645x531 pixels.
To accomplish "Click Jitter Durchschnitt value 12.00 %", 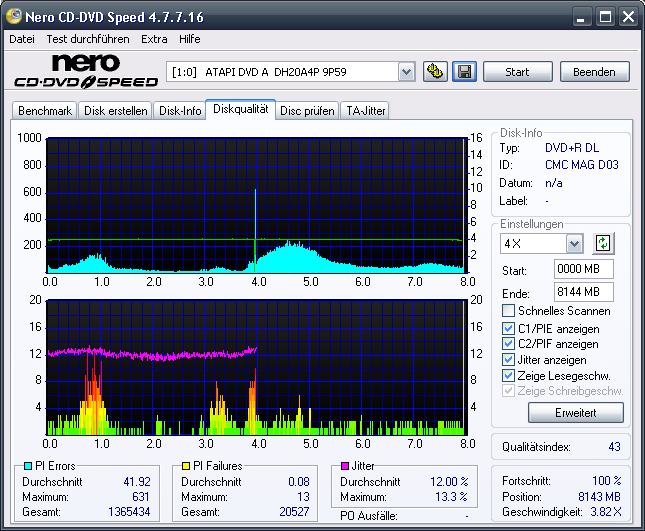I will click(x=449, y=482).
